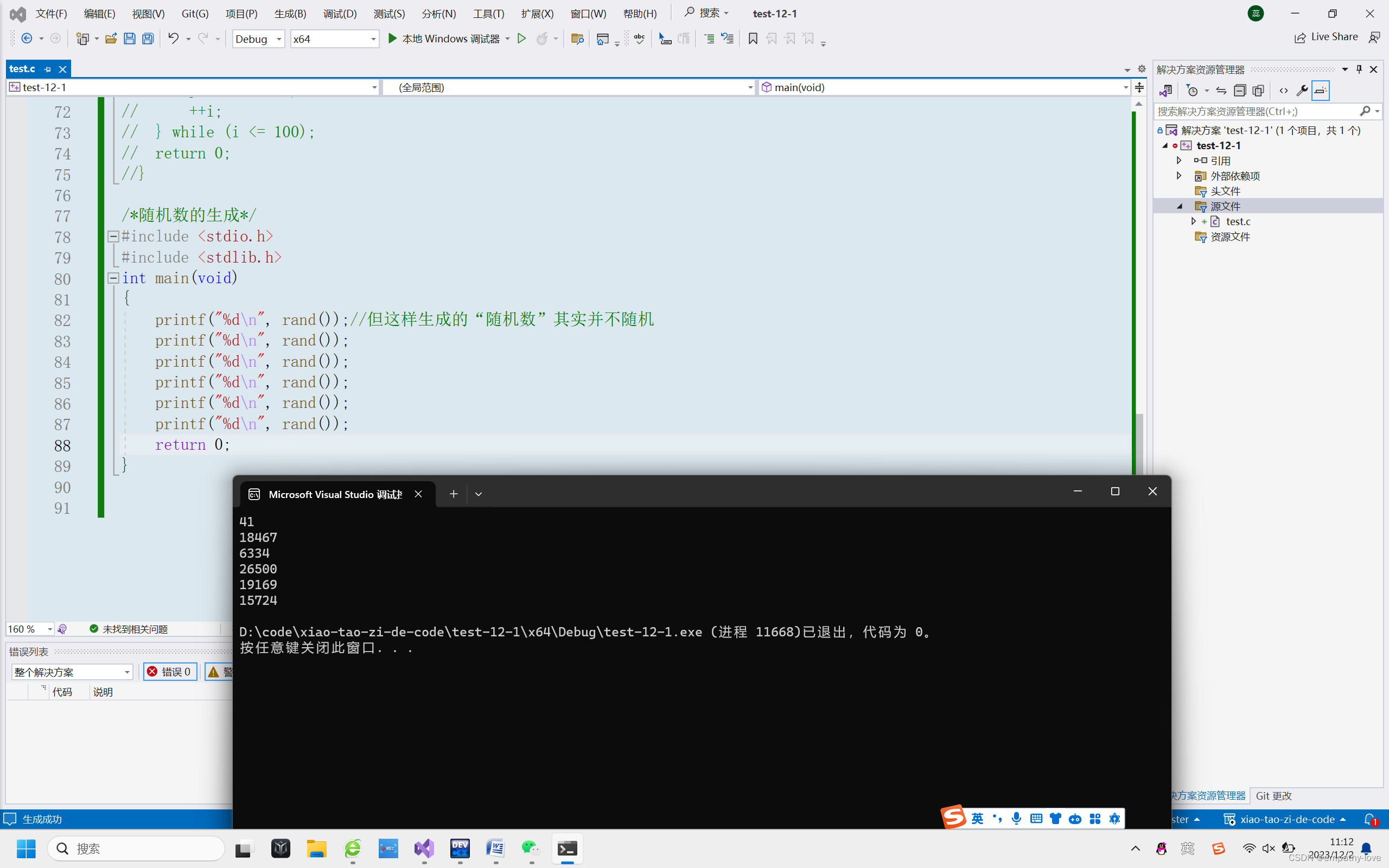Click Collapse All in Solution Explorer toolbar
This screenshot has height=868, width=1389.
click(1239, 91)
